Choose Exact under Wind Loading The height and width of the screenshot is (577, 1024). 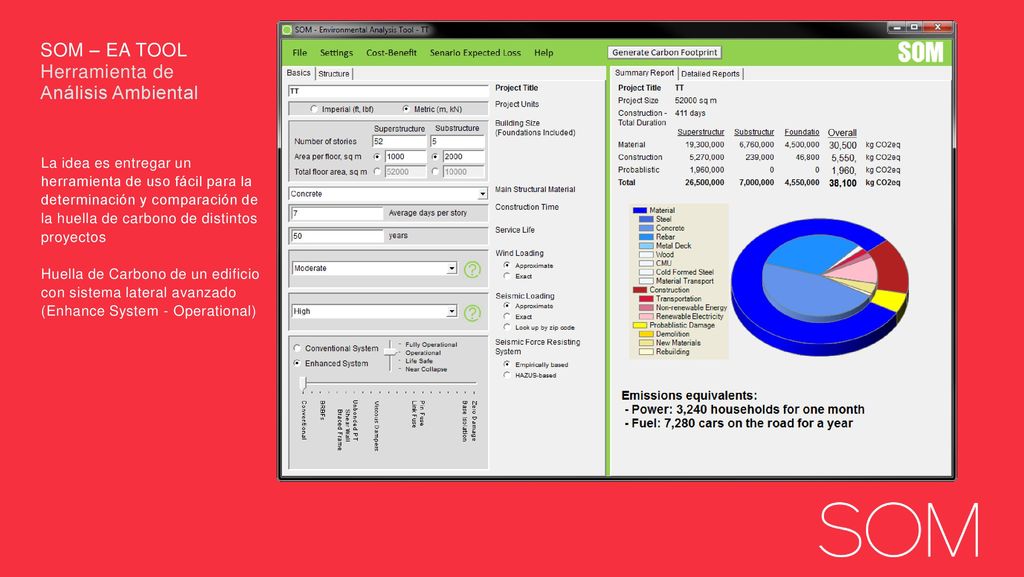click(x=507, y=276)
